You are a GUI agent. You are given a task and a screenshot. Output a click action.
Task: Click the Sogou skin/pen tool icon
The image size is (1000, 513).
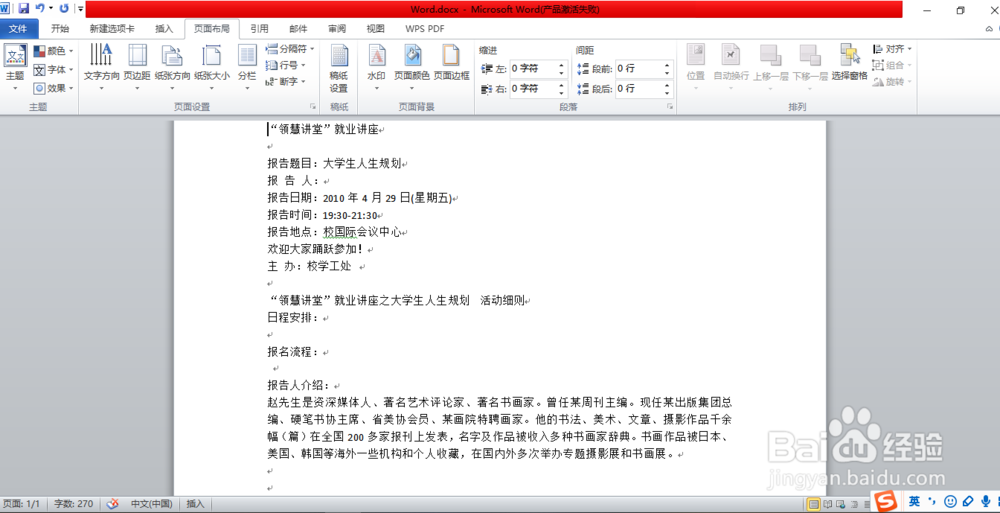[x=967, y=502]
